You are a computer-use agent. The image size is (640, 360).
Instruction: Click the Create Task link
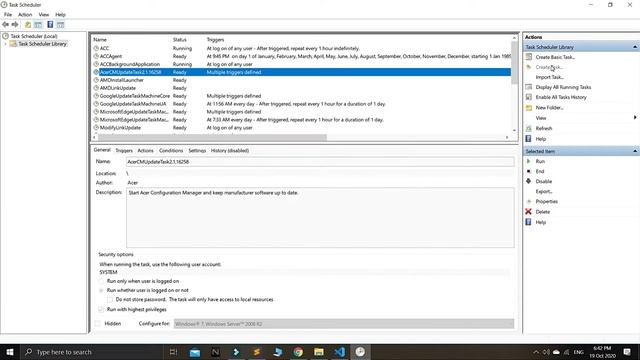pyautogui.click(x=549, y=67)
